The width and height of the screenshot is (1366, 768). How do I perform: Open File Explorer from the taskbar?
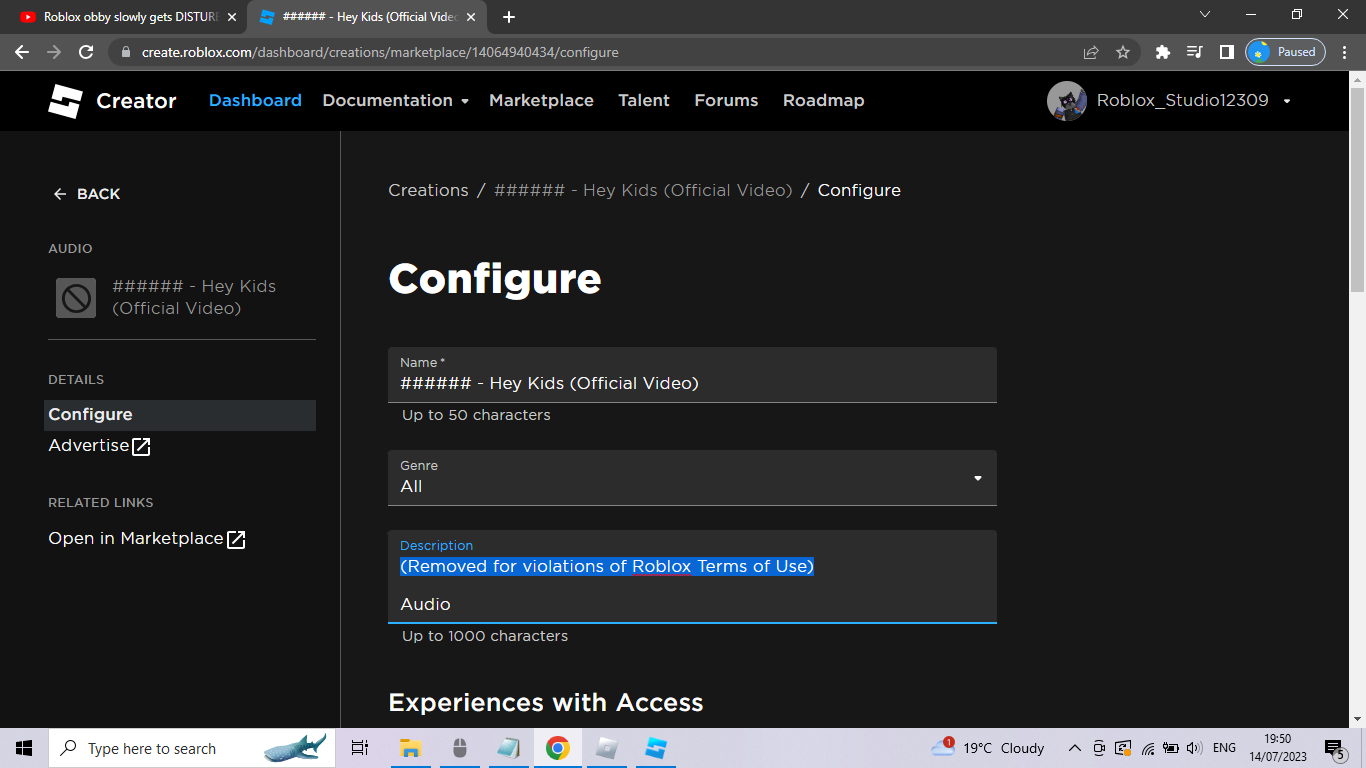[x=410, y=748]
